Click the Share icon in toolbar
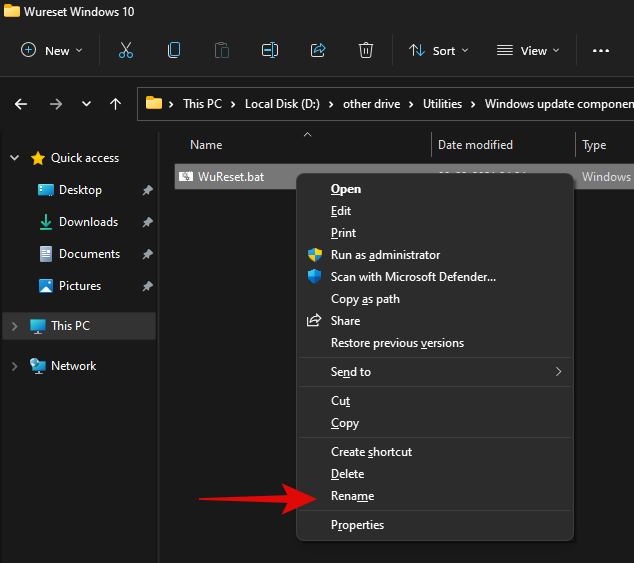This screenshot has width=634, height=563. pos(318,50)
